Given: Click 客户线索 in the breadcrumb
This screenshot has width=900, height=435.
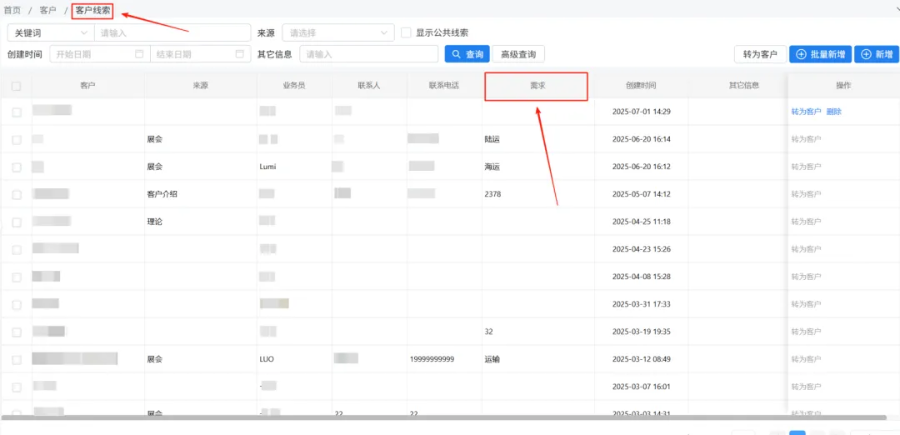Looking at the screenshot, I should [x=93, y=10].
